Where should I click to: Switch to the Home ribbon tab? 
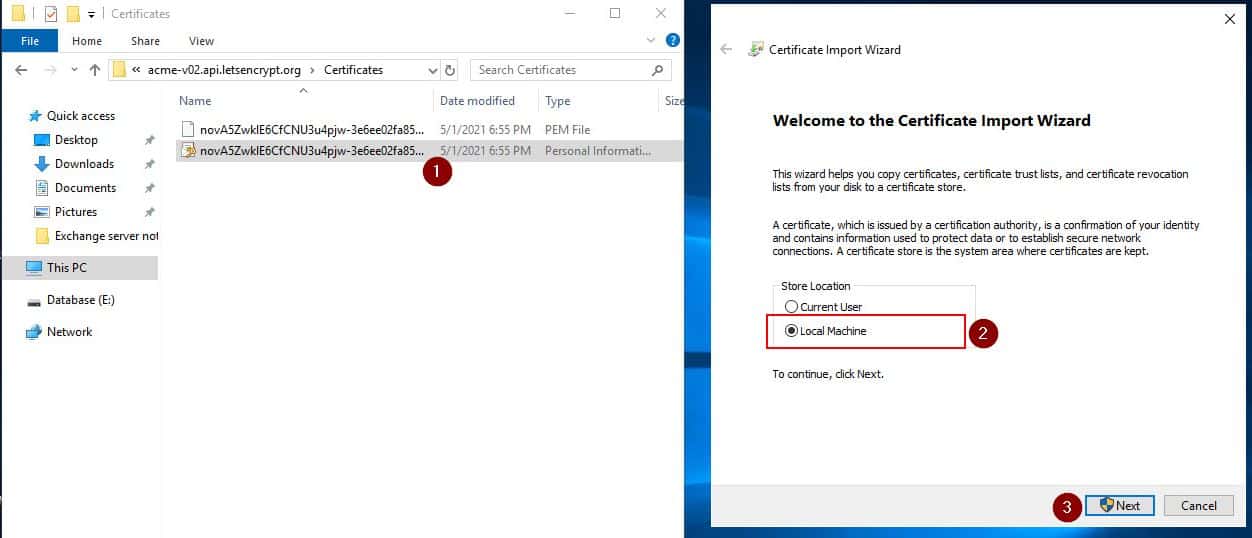coord(87,41)
